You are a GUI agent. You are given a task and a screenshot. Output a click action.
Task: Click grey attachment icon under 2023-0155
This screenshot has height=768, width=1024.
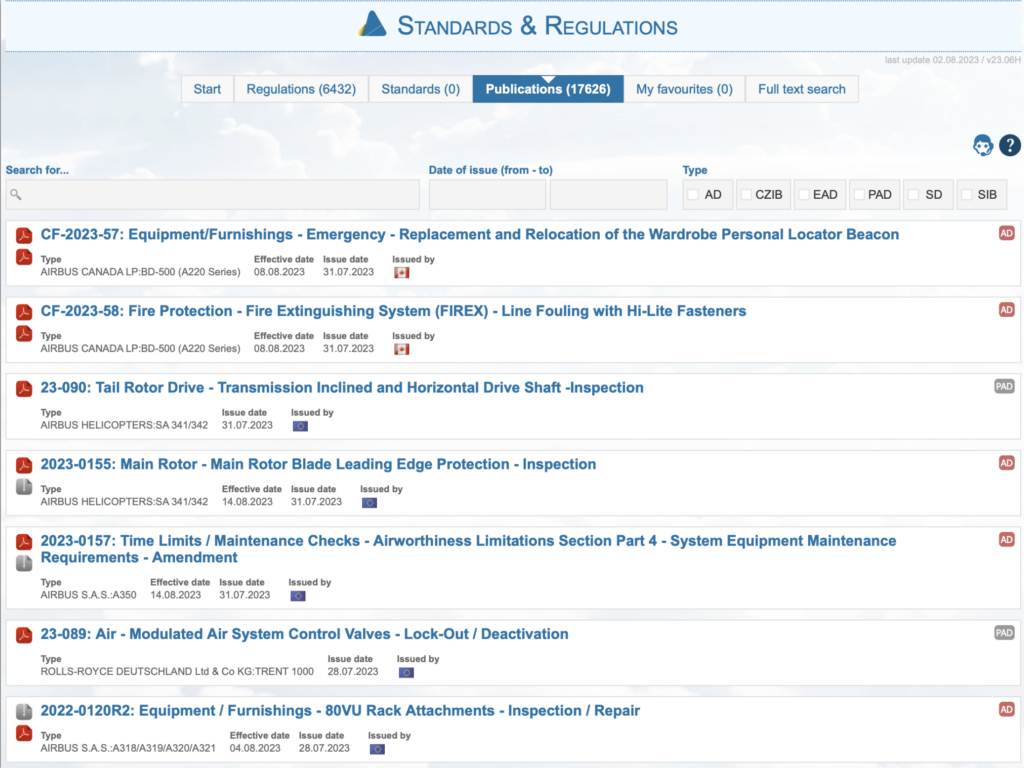pos(24,487)
